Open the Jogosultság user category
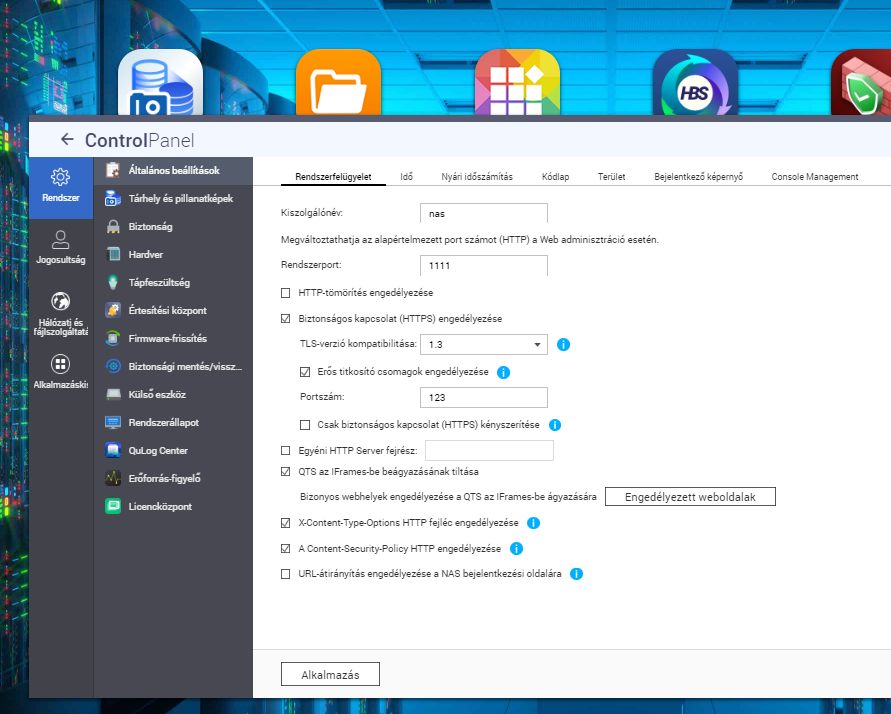This screenshot has width=891, height=714. coord(61,248)
